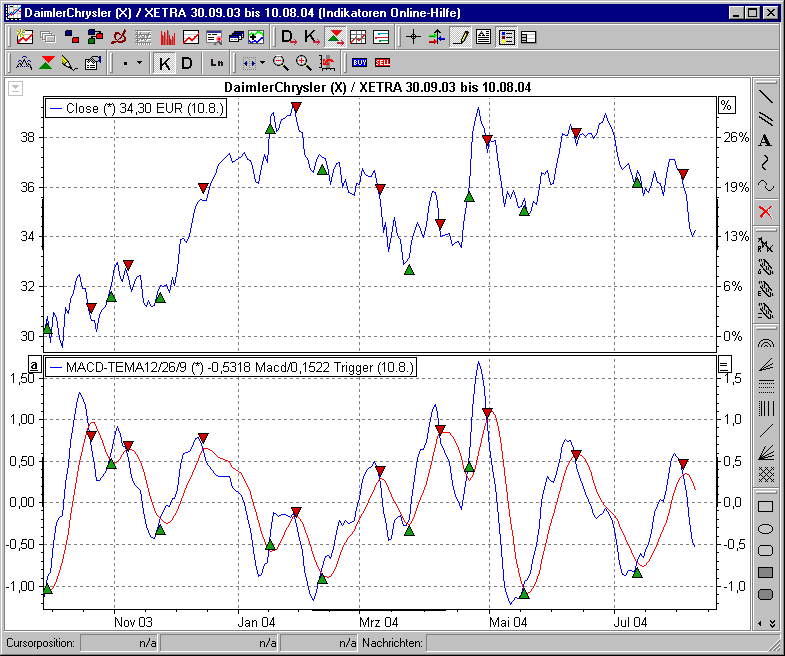Select the parallel lines drawing tool
This screenshot has height=656, width=785.
[x=766, y=119]
